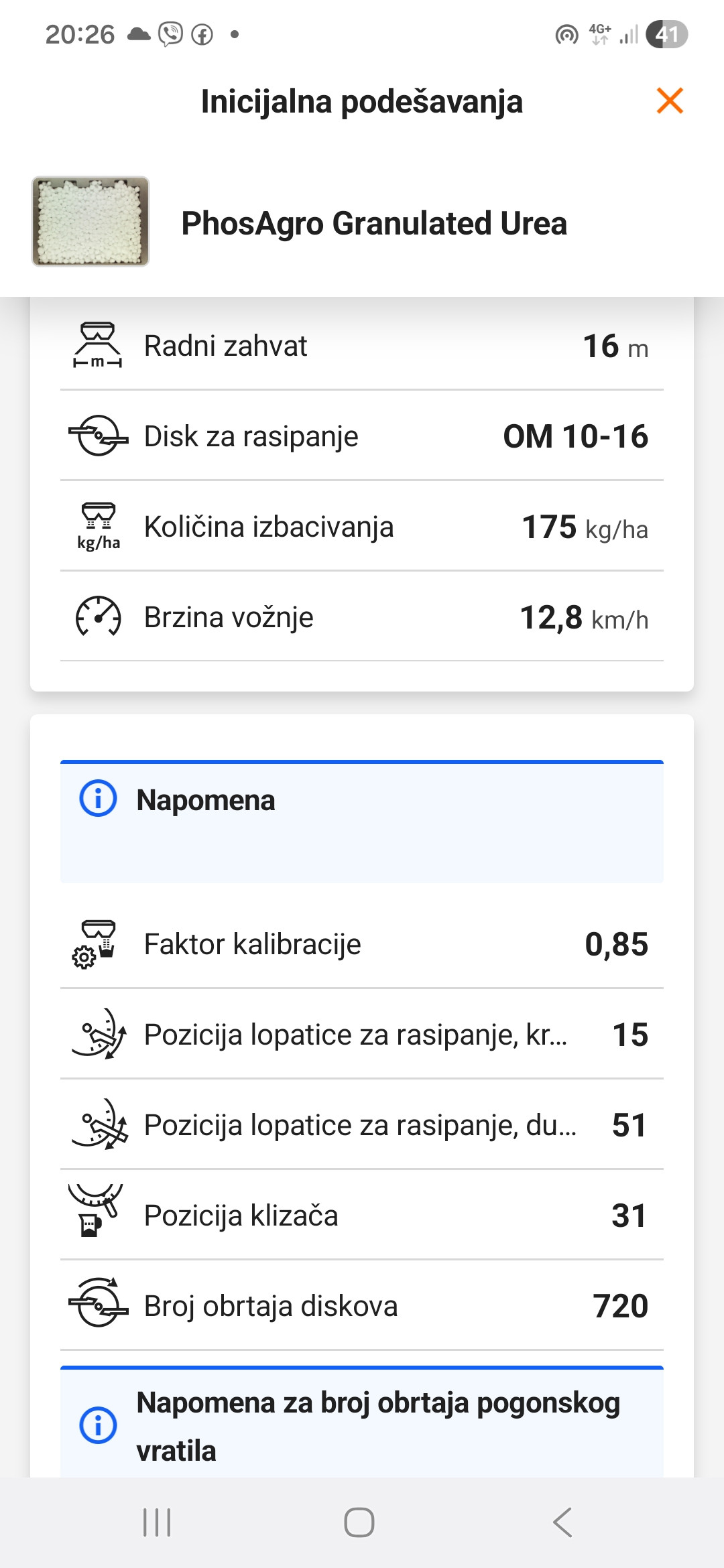This screenshot has width=724, height=1568.
Task: Tap the Disk za rasipanje OM 10-16 value
Action: tap(575, 437)
